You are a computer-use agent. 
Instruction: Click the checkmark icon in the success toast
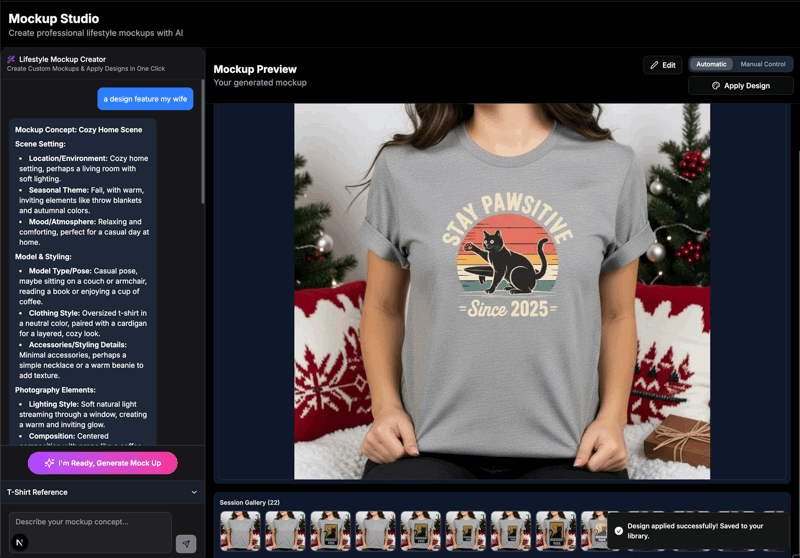coord(618,531)
